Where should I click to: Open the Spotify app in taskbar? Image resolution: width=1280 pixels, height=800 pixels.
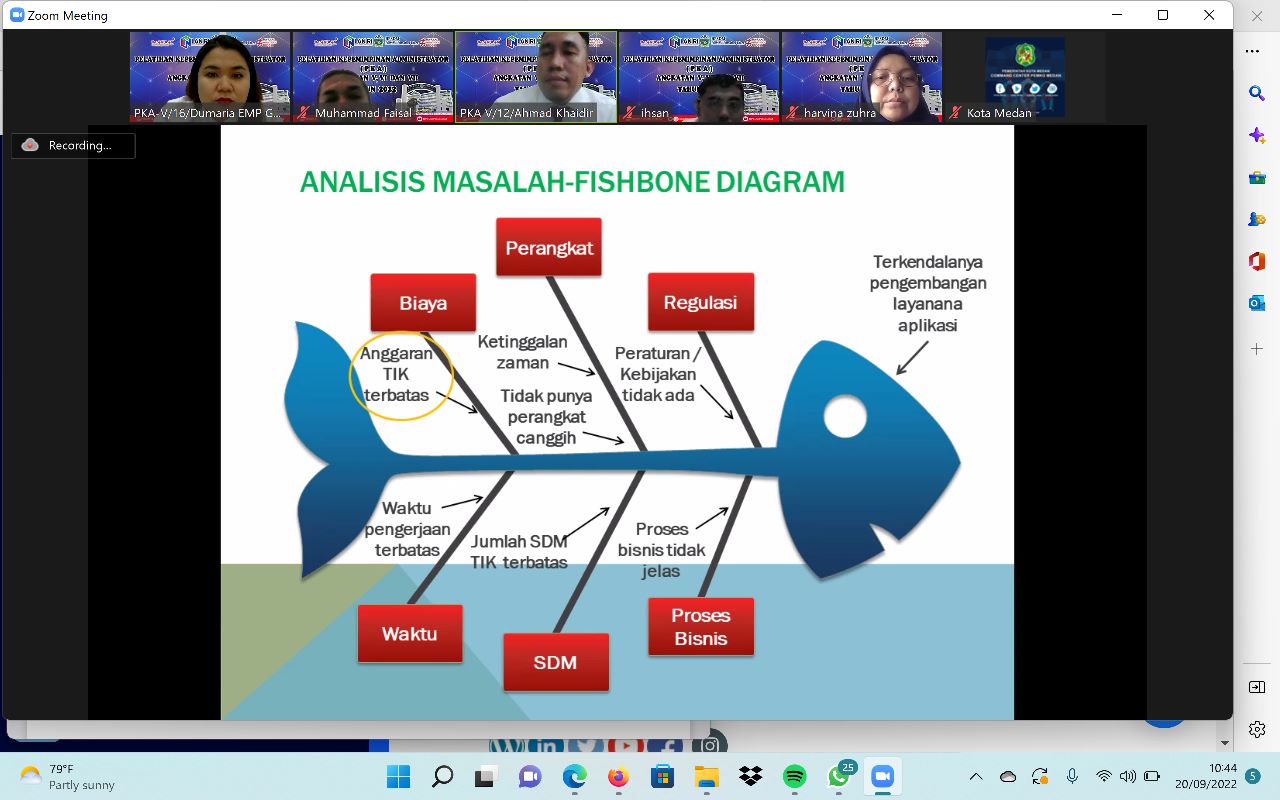click(795, 776)
